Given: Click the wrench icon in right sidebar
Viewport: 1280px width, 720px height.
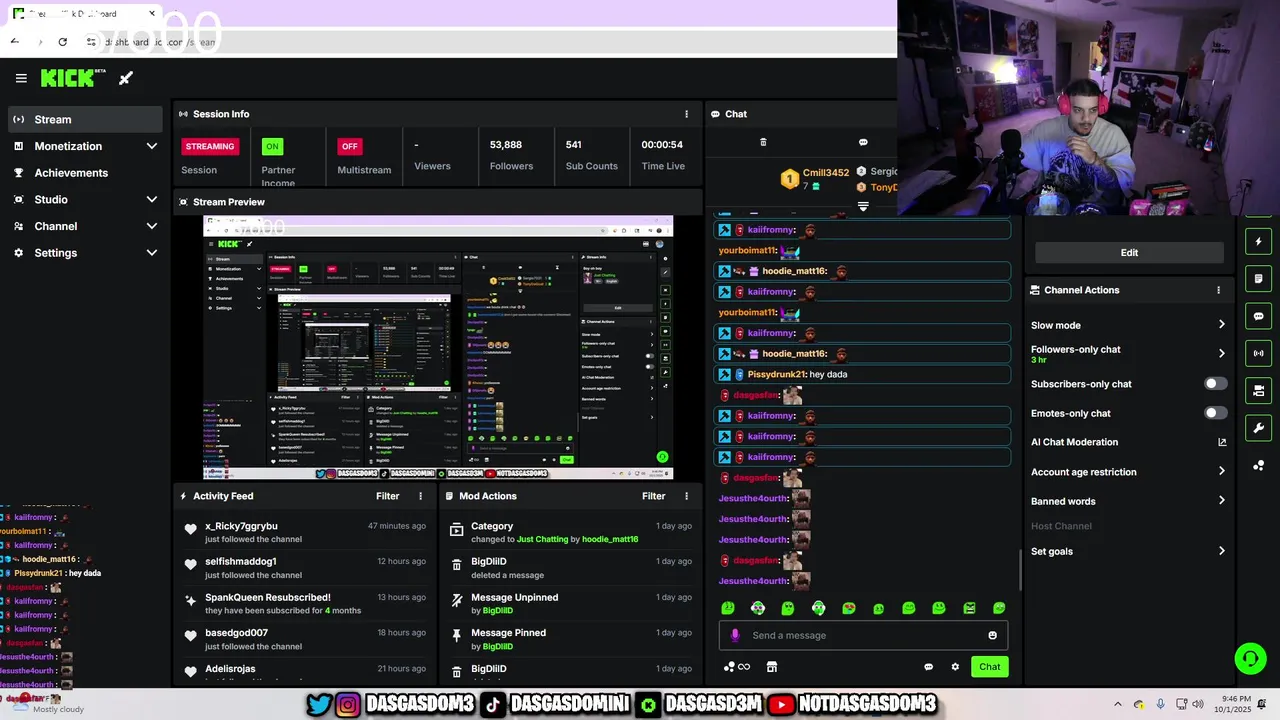Looking at the screenshot, I should coord(1259,428).
